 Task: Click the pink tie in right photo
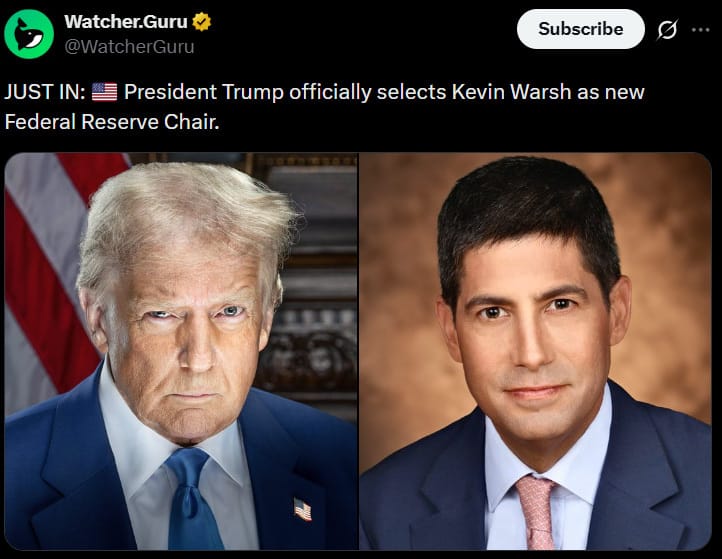pyautogui.click(x=537, y=512)
